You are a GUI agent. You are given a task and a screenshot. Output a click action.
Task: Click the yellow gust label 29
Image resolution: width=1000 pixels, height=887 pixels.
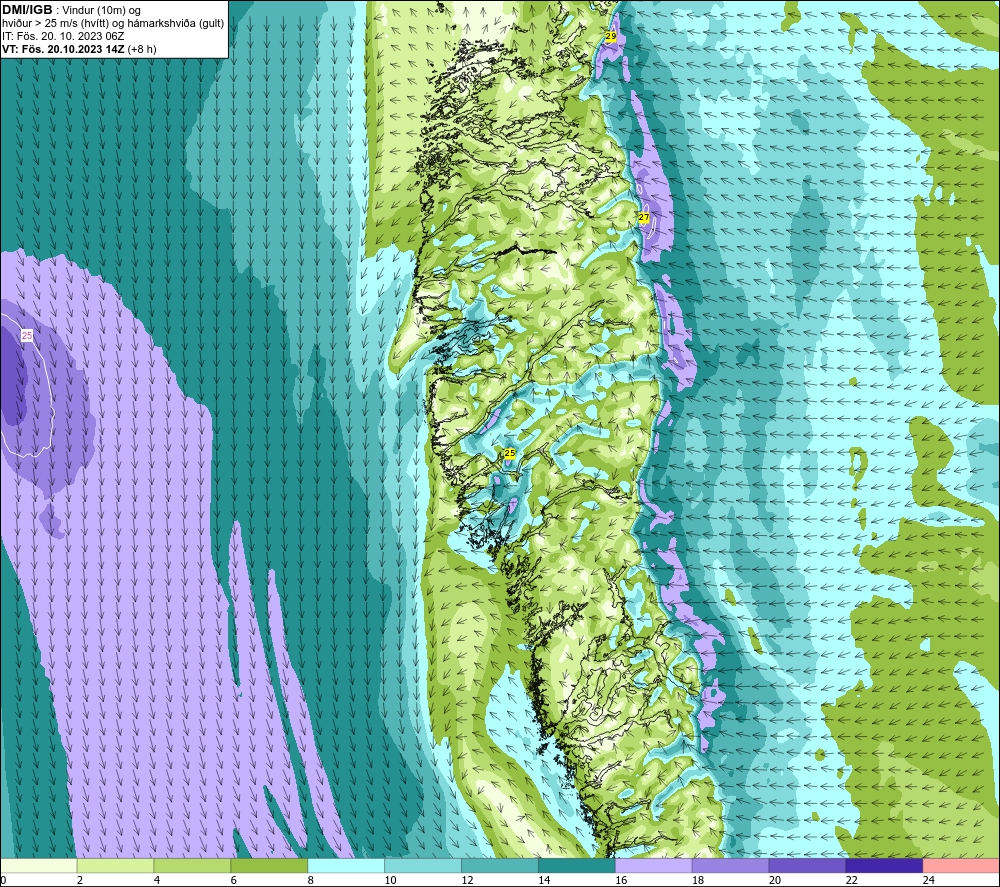click(610, 37)
